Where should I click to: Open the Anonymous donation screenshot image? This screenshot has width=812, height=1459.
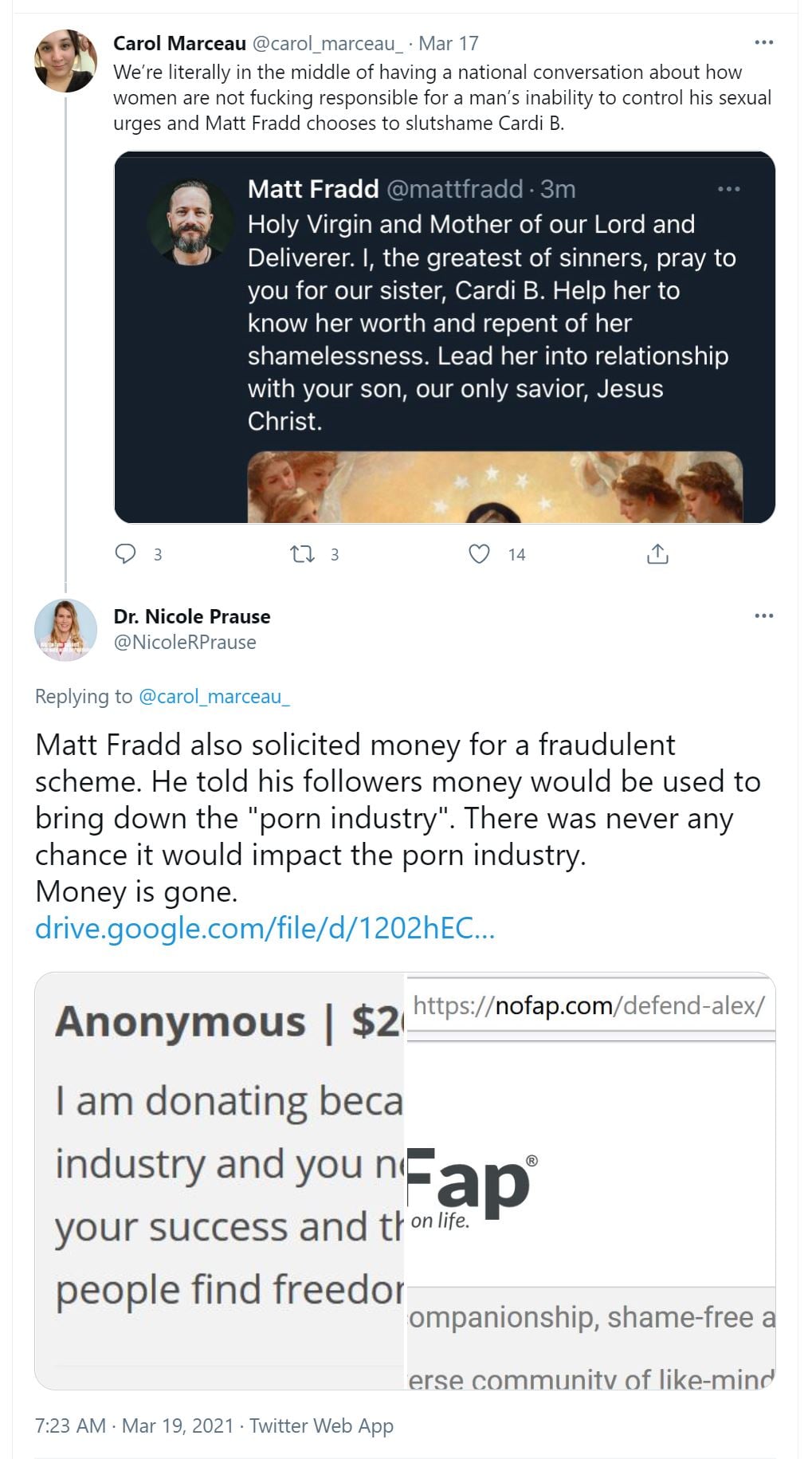(220, 1180)
